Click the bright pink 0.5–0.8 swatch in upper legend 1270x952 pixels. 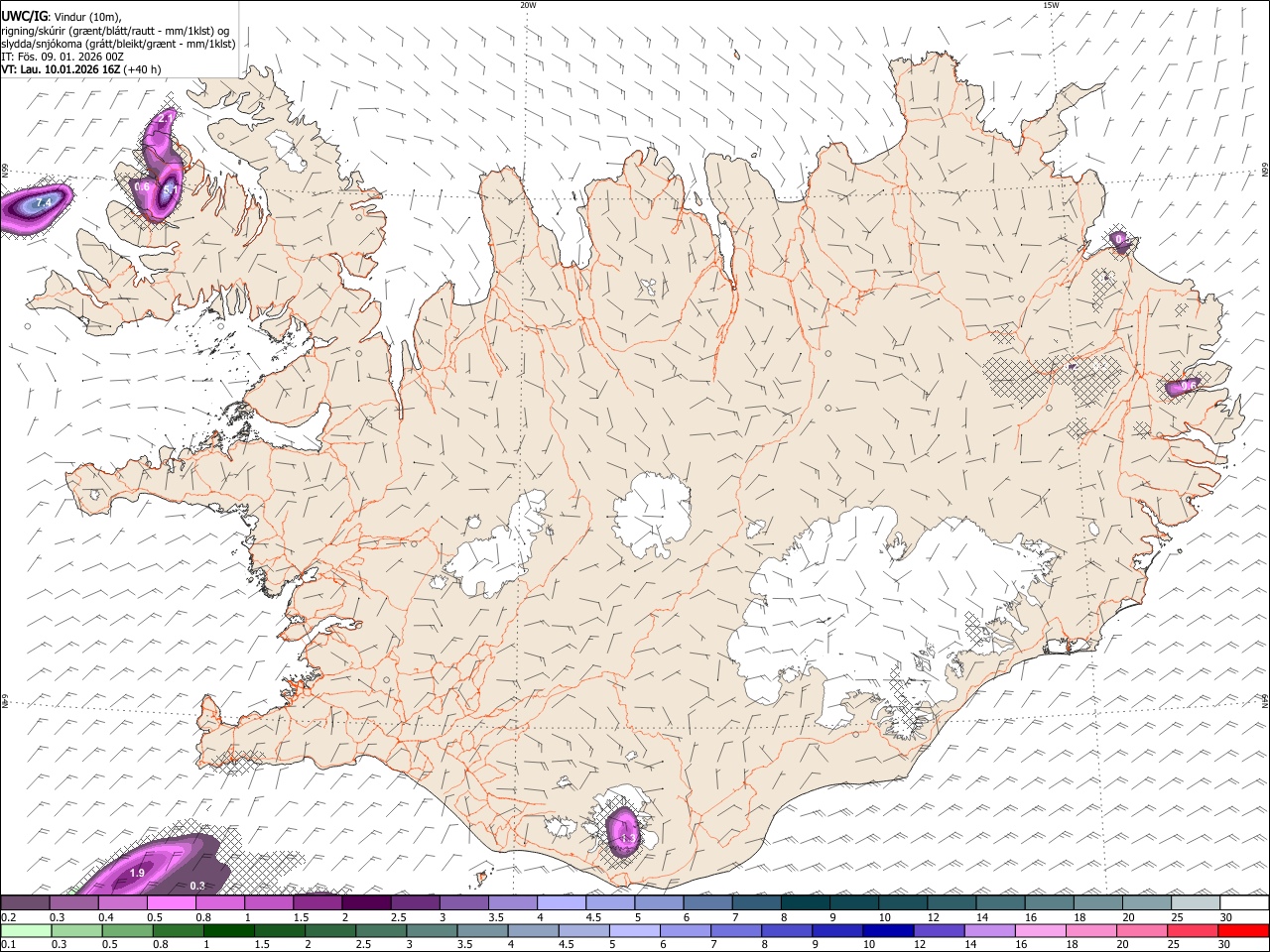pos(171,903)
